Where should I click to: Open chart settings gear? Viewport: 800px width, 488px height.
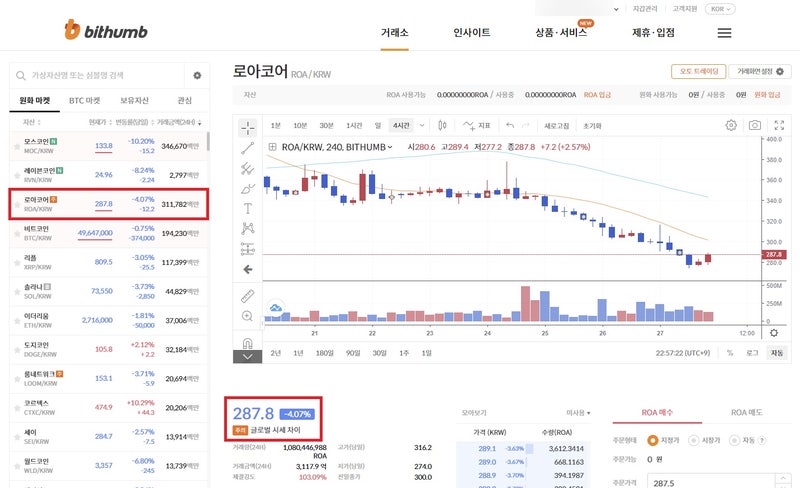(731, 125)
